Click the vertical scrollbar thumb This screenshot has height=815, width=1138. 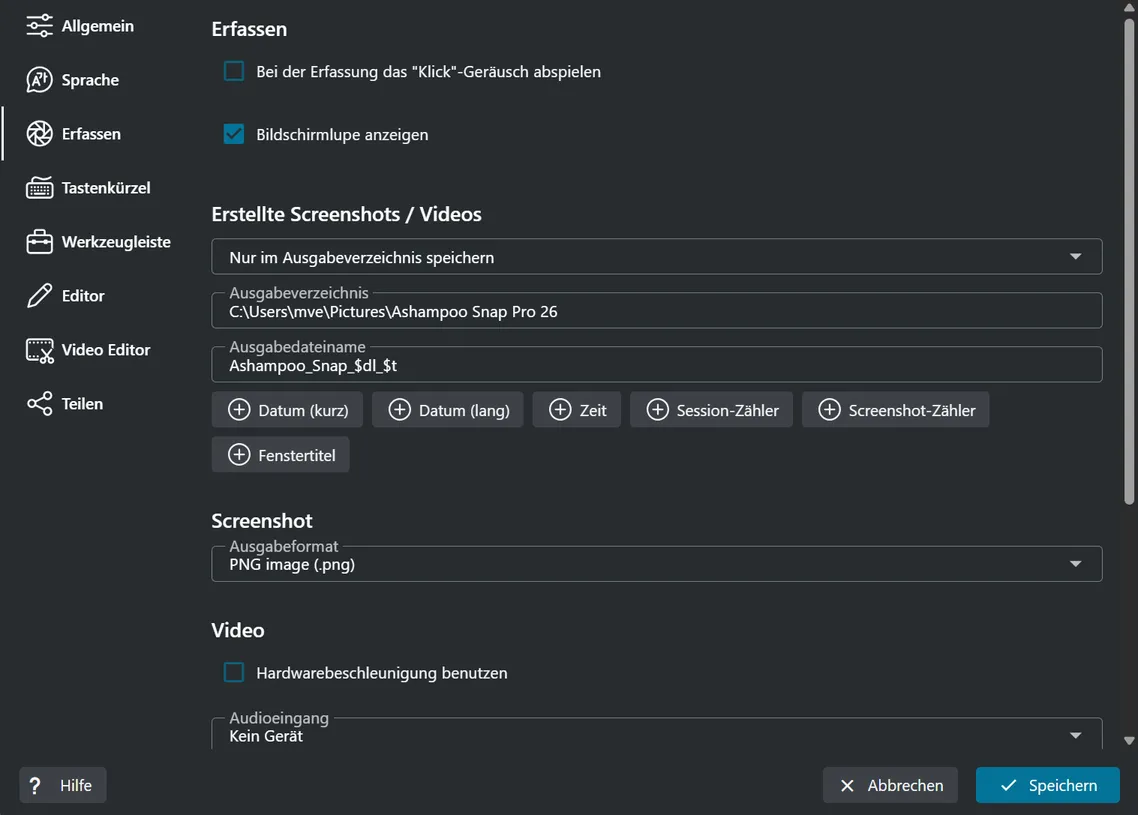click(x=1129, y=260)
